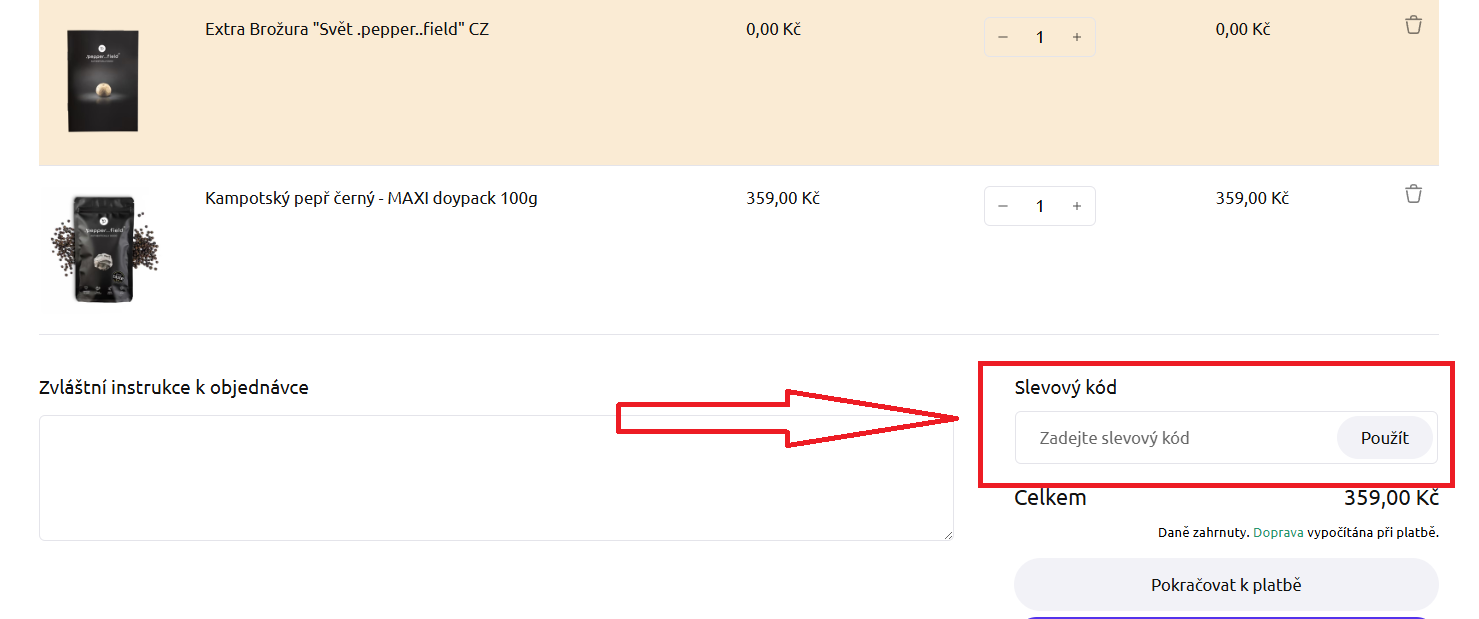Image resolution: width=1479 pixels, height=619 pixels.
Task: Focus the Kampotský pepř quantity number field
Action: click(1040, 206)
